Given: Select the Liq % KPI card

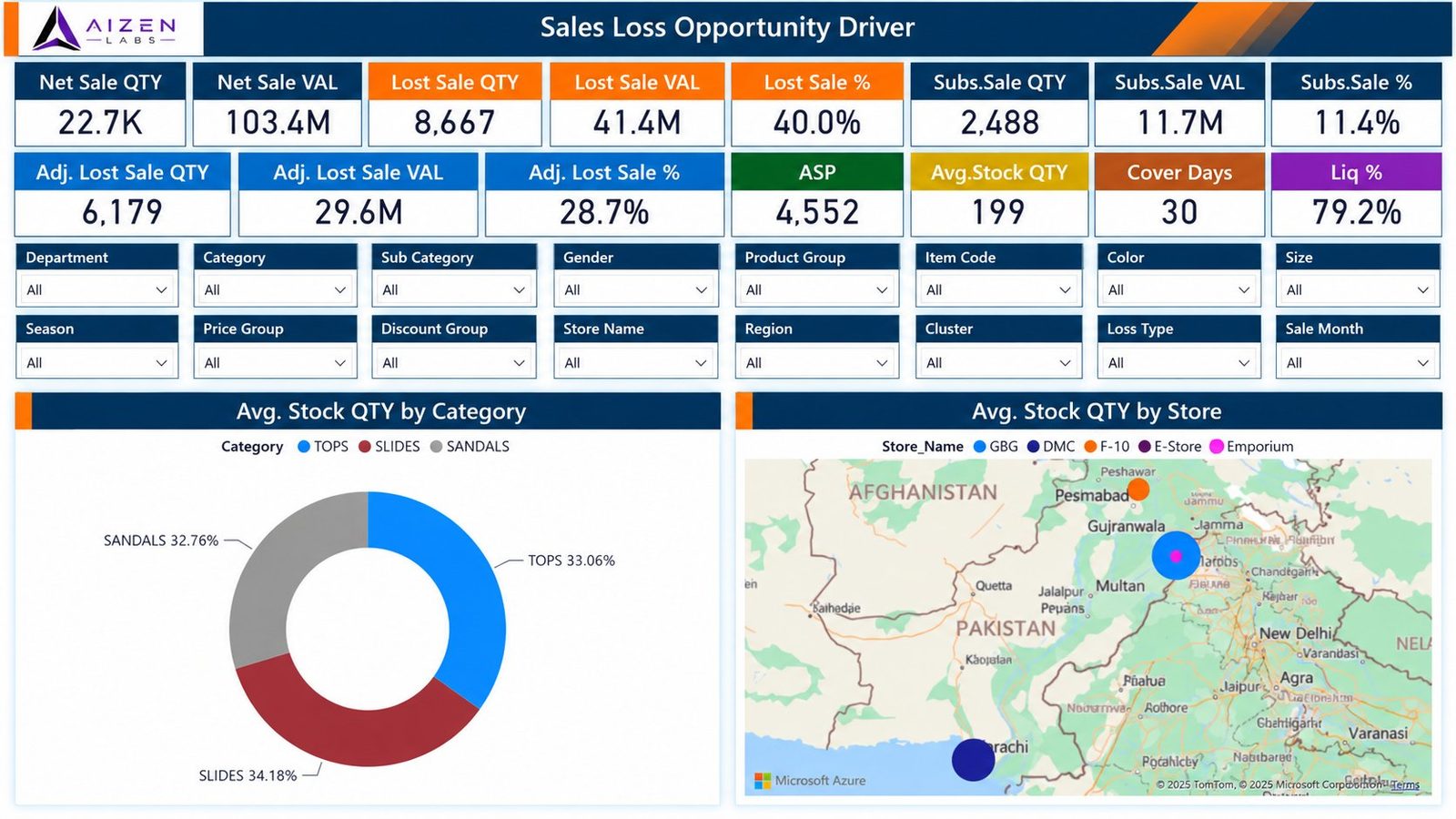Looking at the screenshot, I should point(1356,194).
